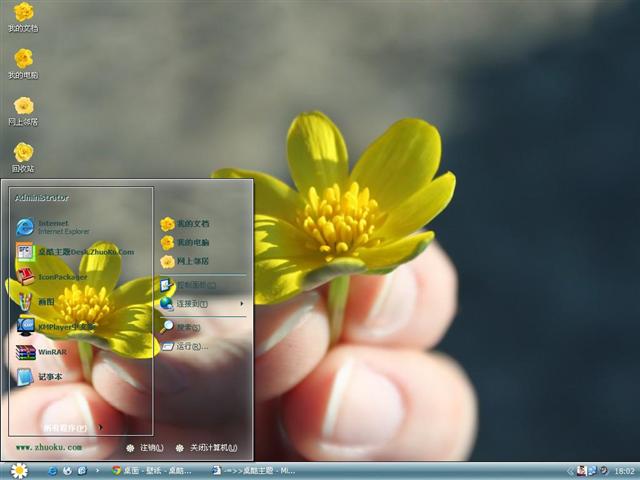Expand the quick launch overflow chevron

97,471
